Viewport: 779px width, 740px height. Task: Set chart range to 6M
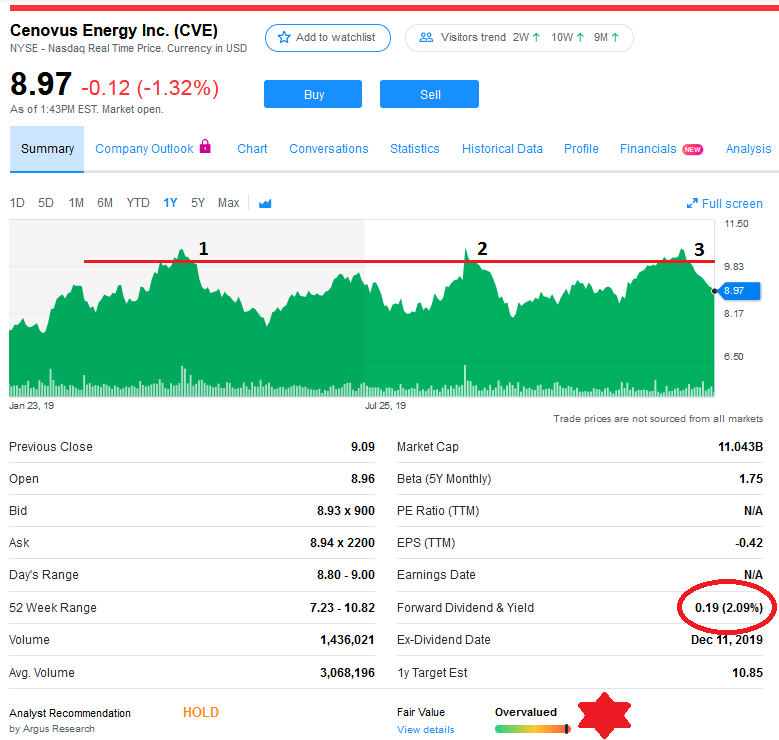coord(105,203)
